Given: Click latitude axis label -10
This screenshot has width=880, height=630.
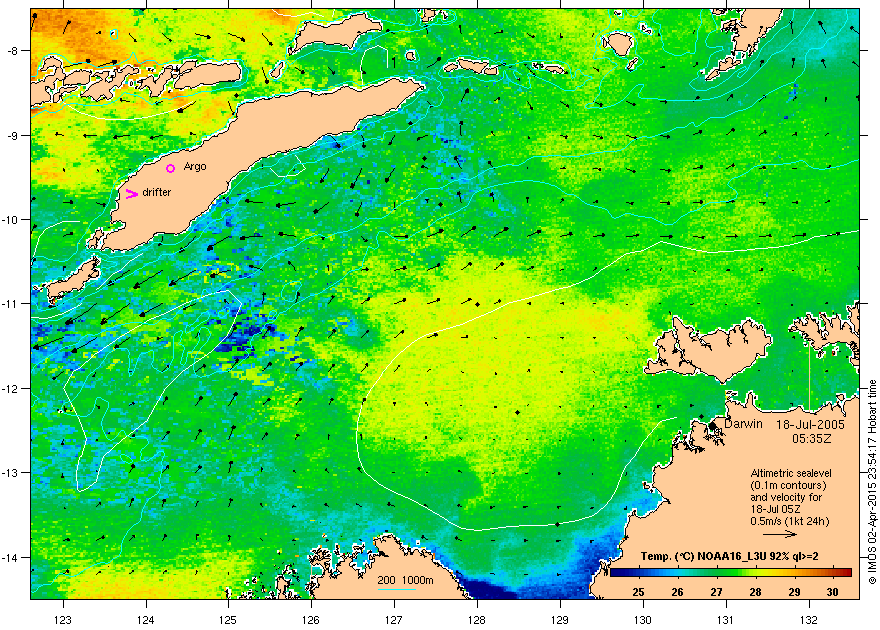Looking at the screenshot, I should (x=10, y=219).
